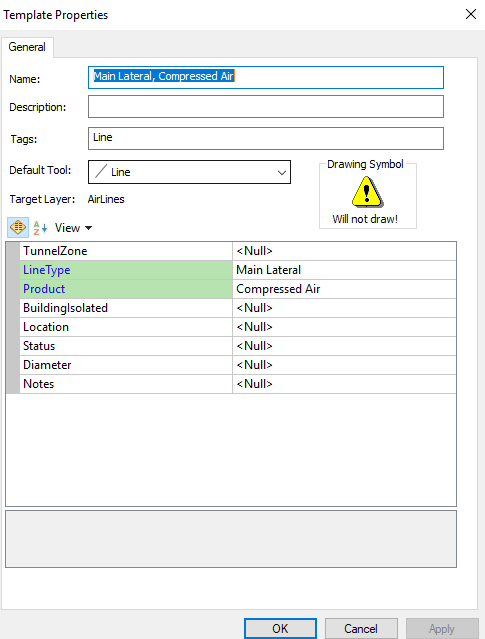Click into the Name input field
This screenshot has height=639, width=485.
click(266, 77)
